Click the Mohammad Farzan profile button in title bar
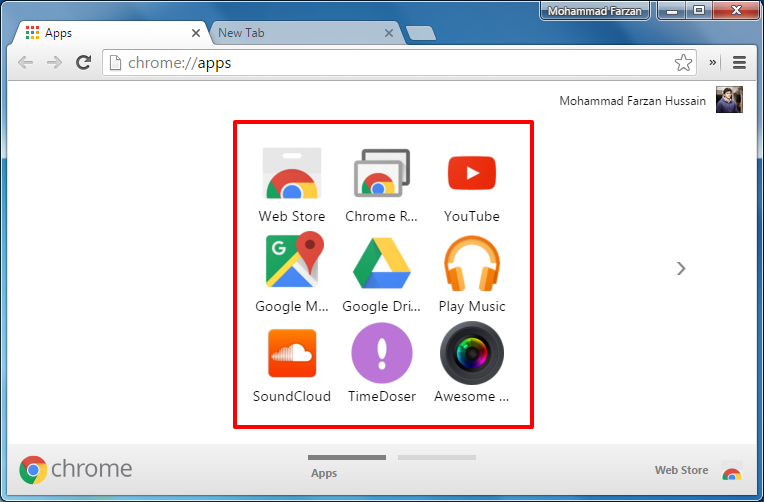 click(594, 11)
